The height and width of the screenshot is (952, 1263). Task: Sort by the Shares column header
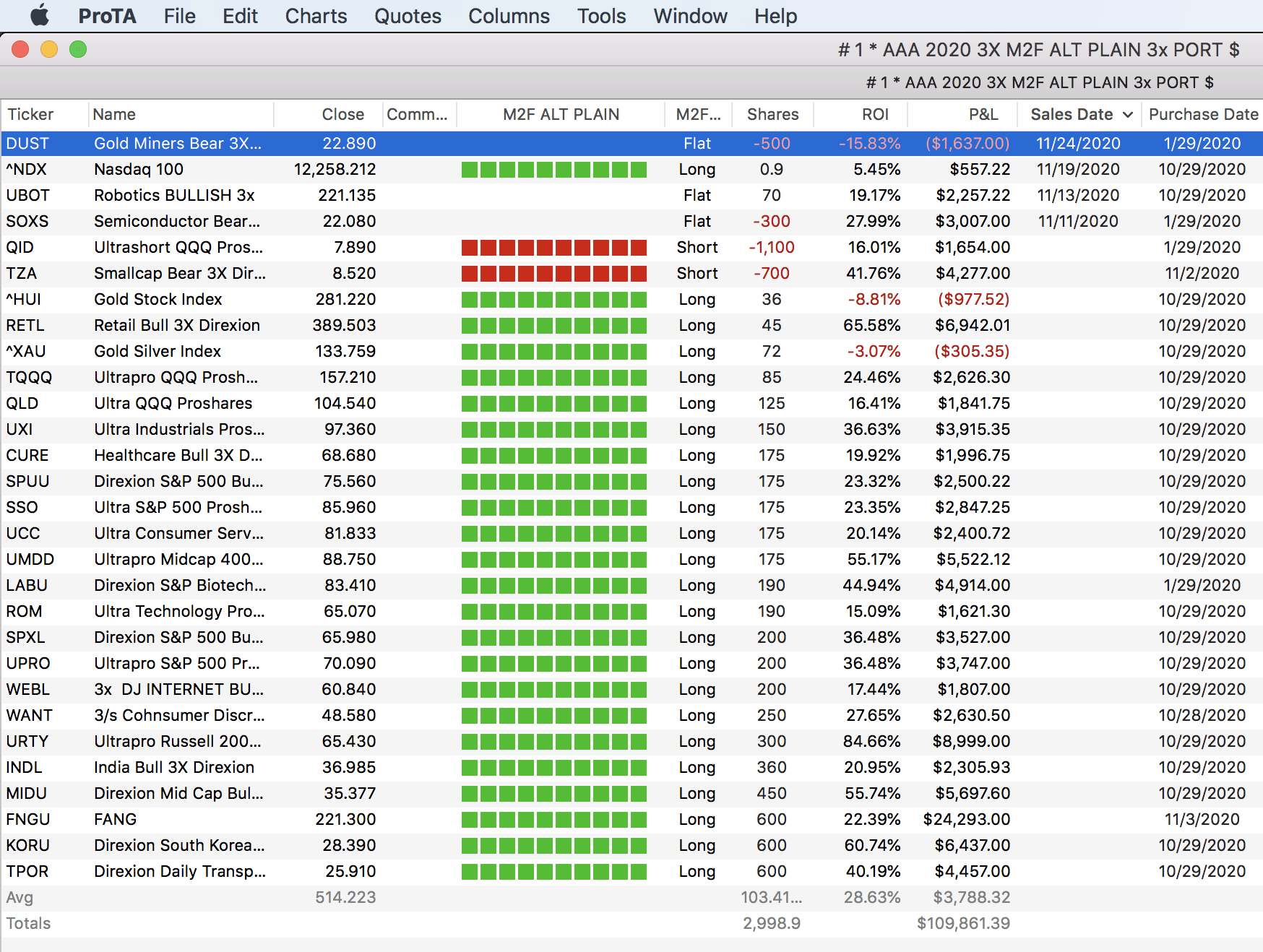pyautogui.click(x=772, y=114)
